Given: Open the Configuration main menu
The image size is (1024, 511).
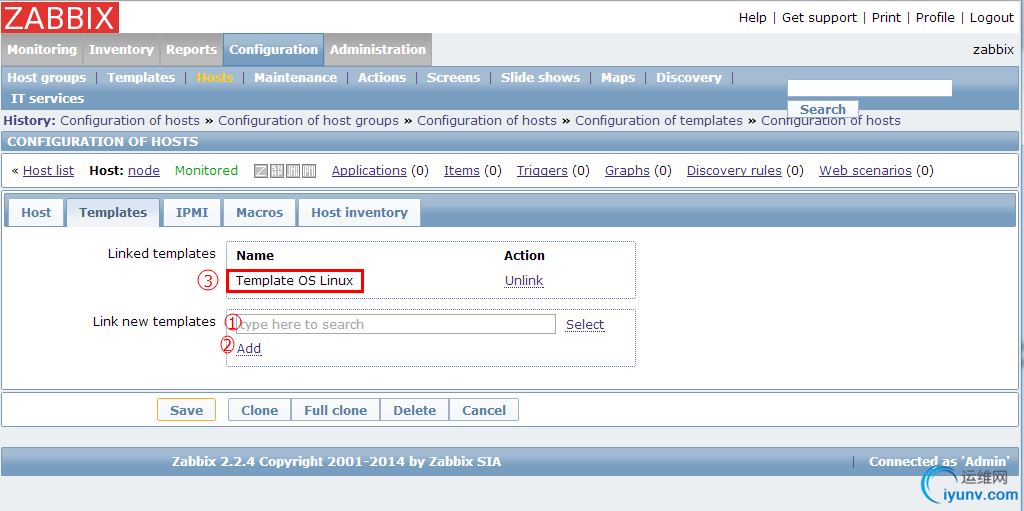Looking at the screenshot, I should (274, 50).
